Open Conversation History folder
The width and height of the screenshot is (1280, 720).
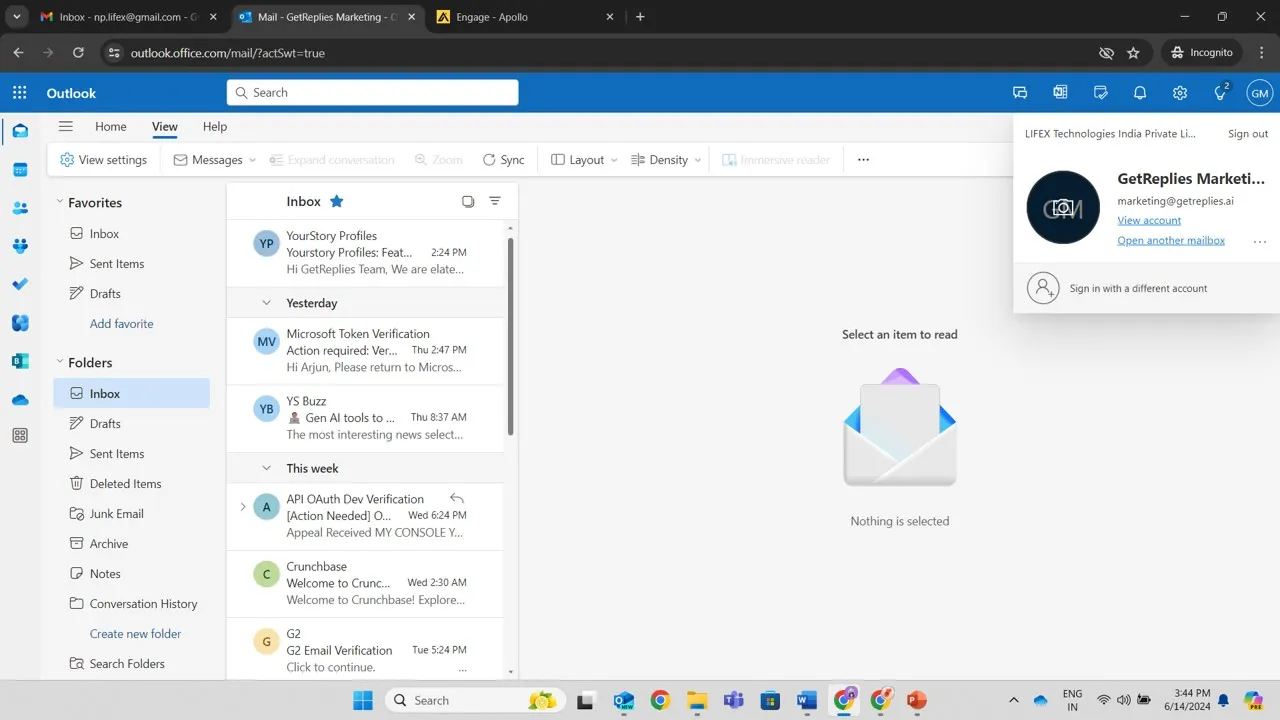[132, 604]
